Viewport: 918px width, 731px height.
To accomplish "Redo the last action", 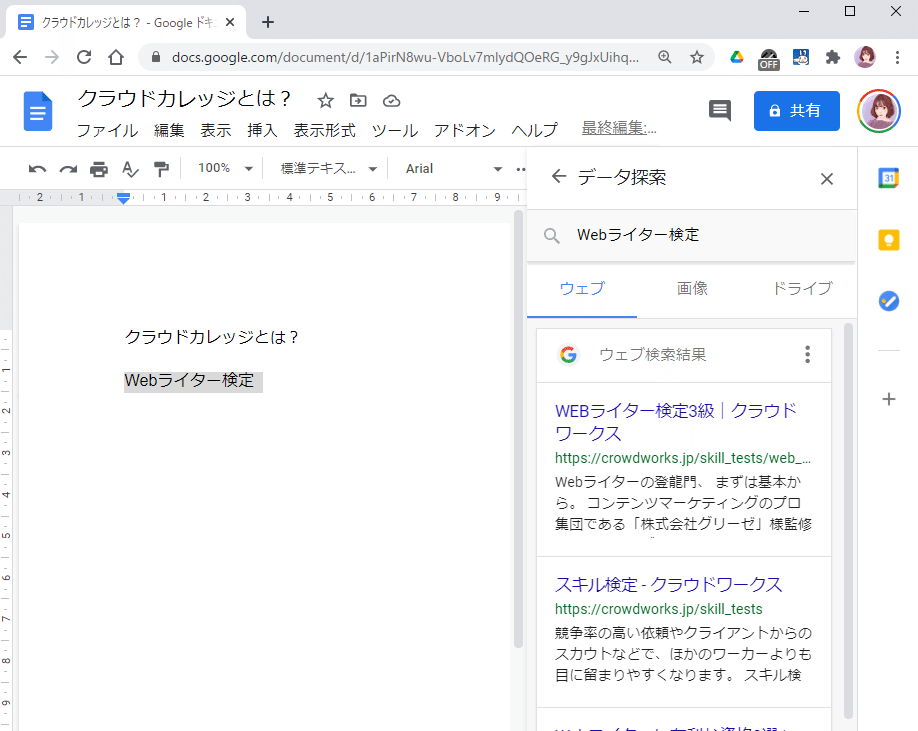I will [67, 168].
